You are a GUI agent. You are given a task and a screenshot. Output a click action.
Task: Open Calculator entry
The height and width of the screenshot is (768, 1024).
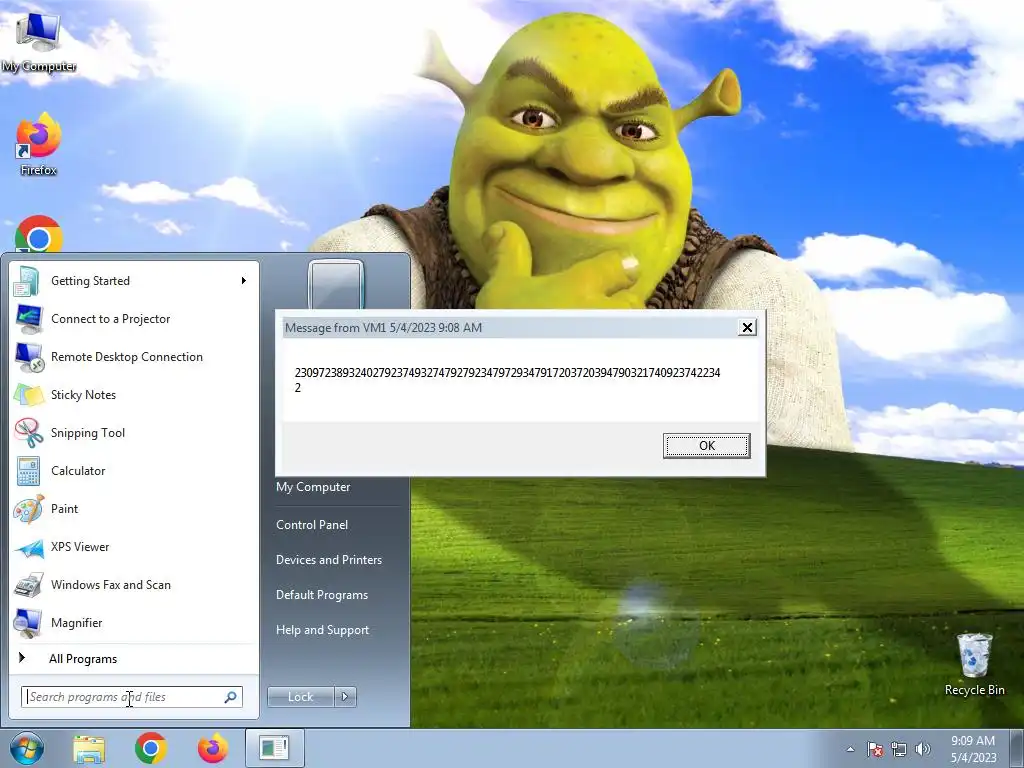click(135, 471)
